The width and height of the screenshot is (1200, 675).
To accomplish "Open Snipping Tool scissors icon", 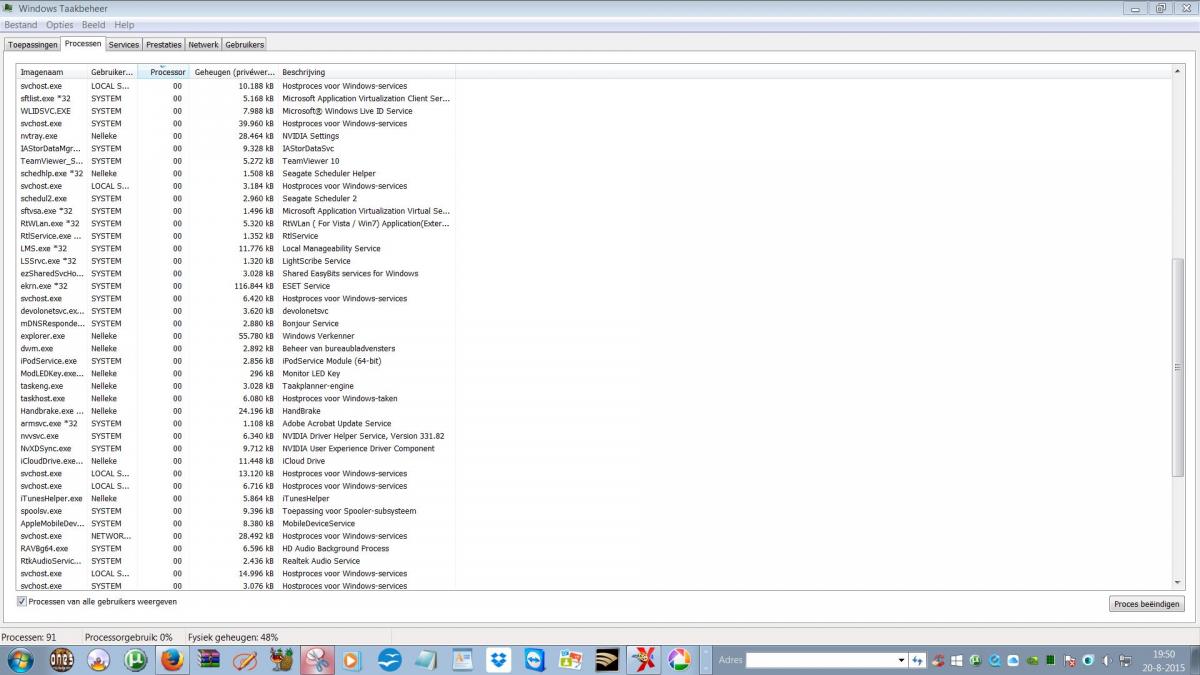I will click(317, 660).
